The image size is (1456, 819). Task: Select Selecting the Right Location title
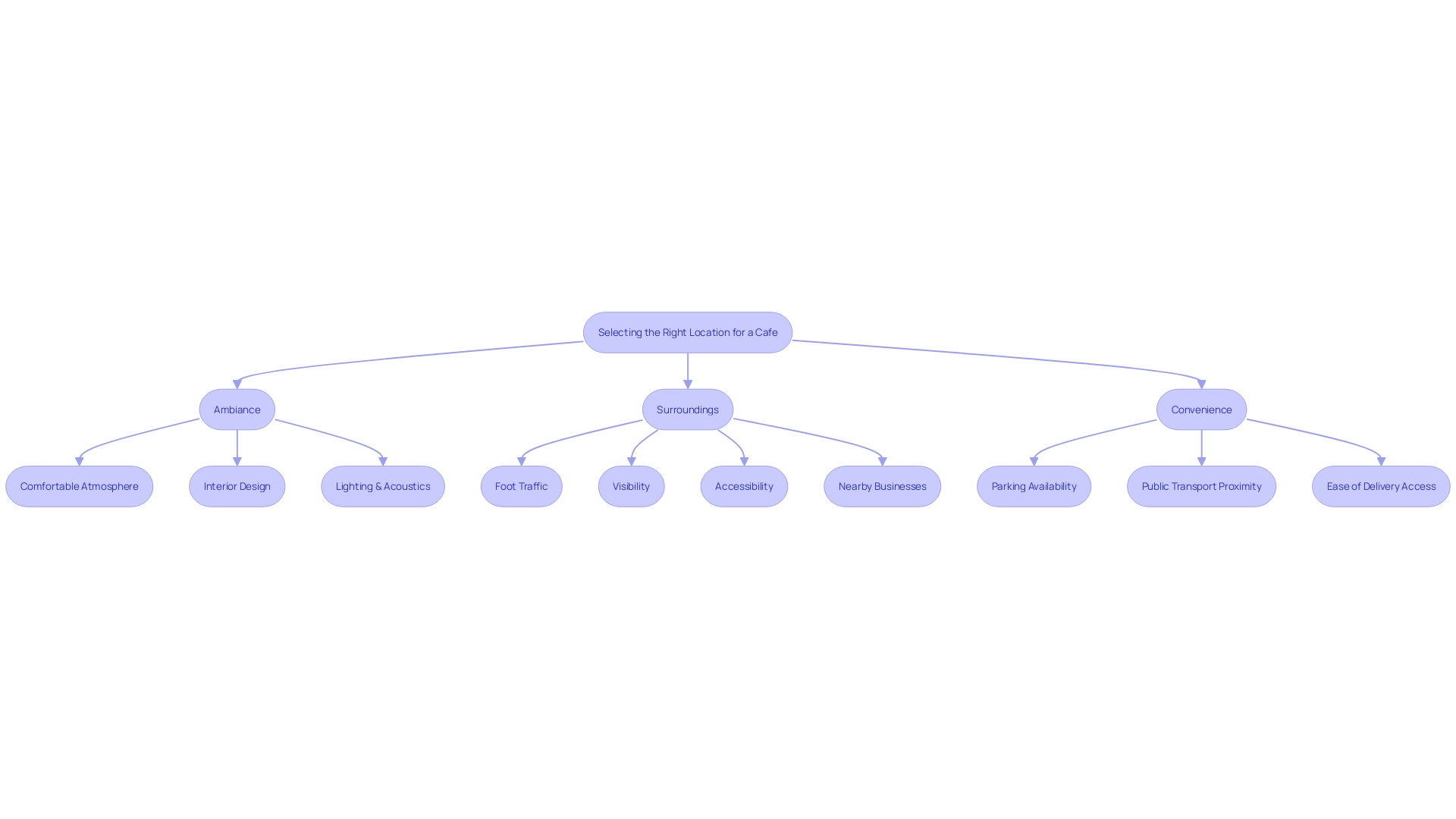pyautogui.click(x=688, y=332)
